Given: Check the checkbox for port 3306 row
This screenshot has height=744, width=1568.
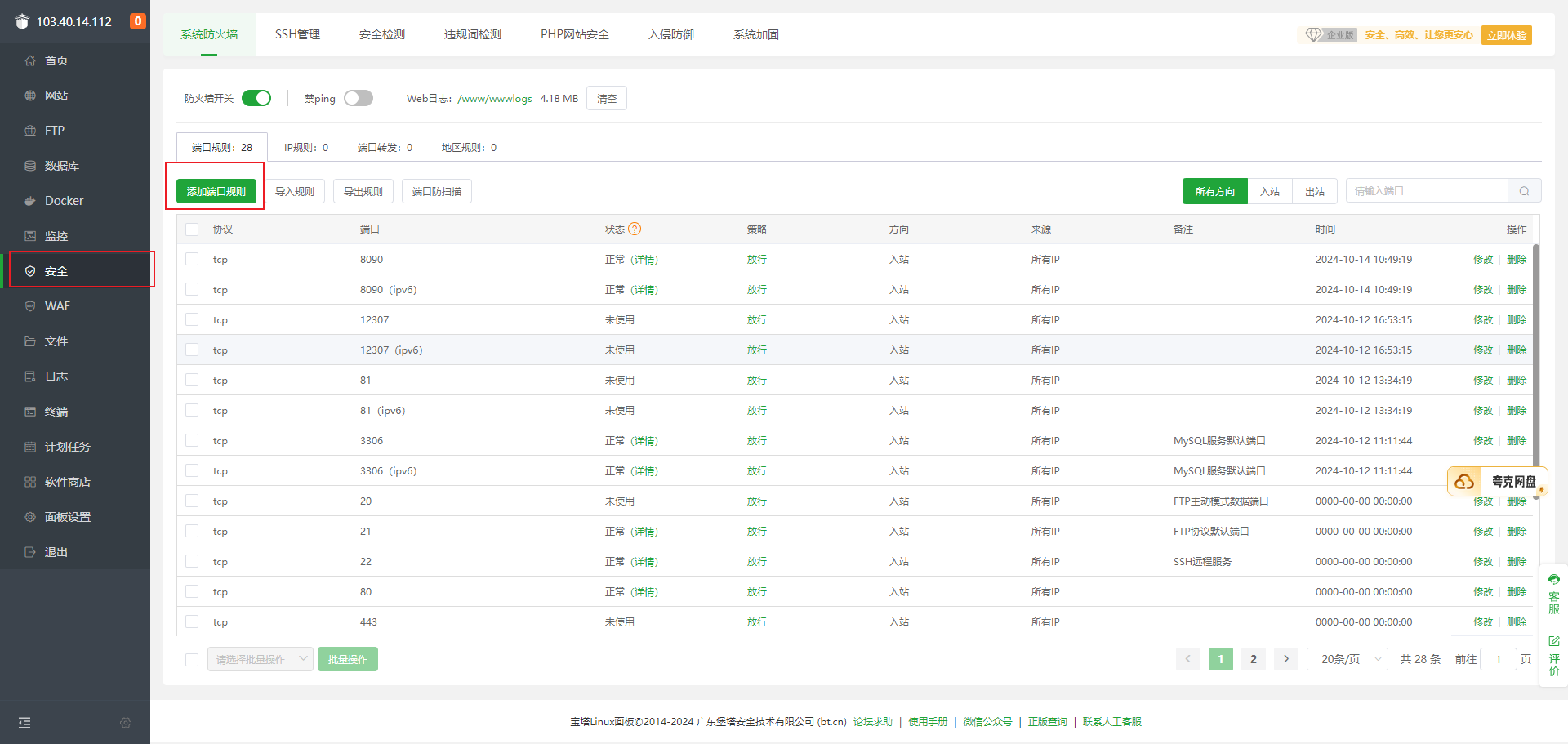Looking at the screenshot, I should coord(192,440).
